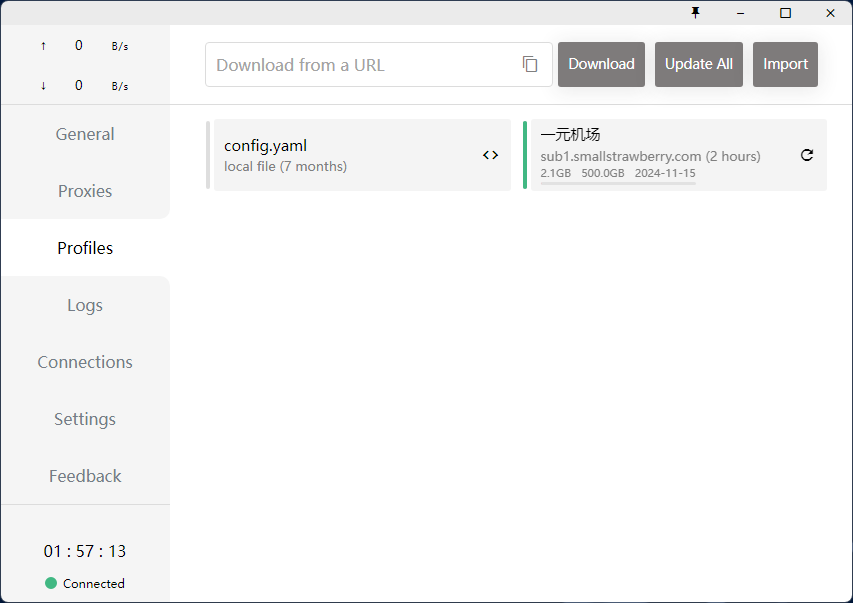Image resolution: width=853 pixels, height=603 pixels.
Task: Click the green Connected status dot
Action: point(51,583)
